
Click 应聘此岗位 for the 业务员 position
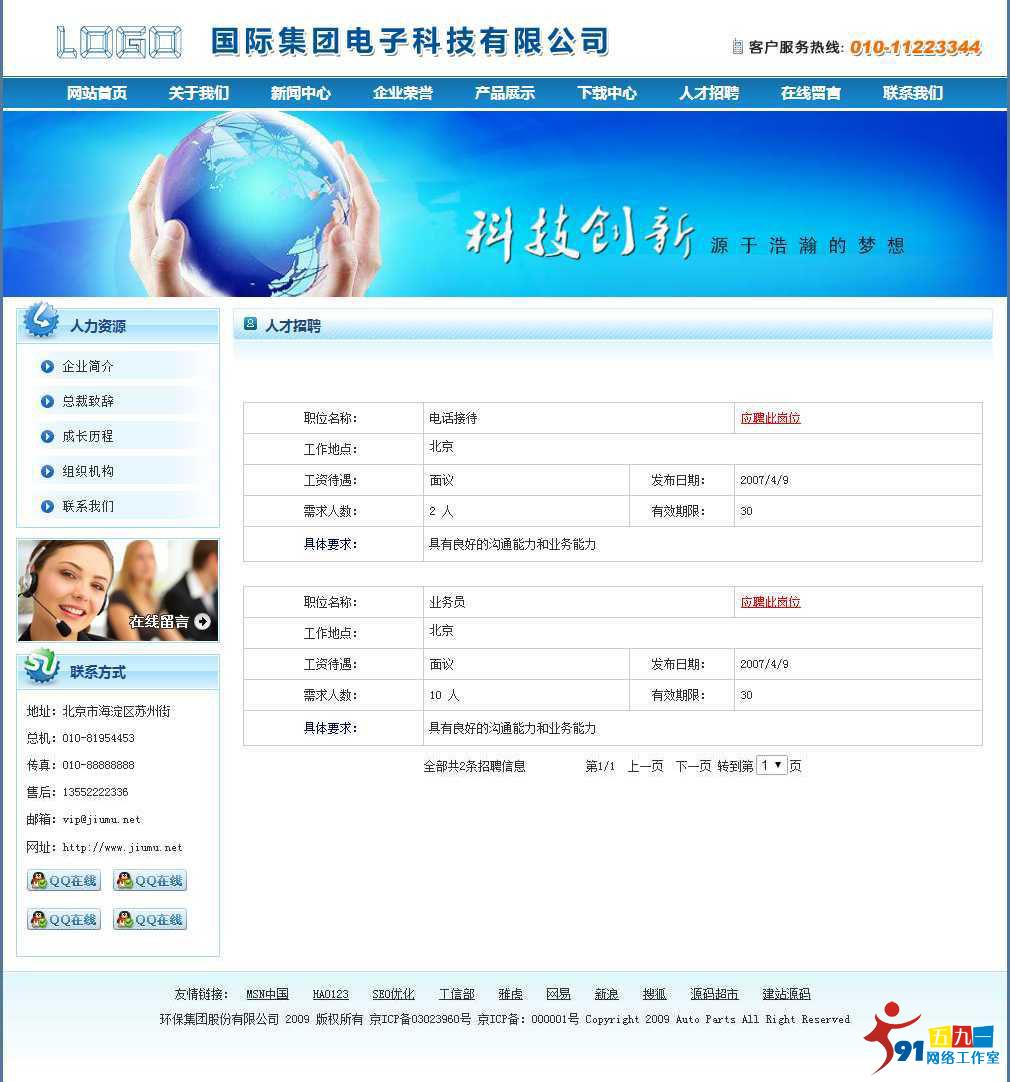click(x=769, y=601)
